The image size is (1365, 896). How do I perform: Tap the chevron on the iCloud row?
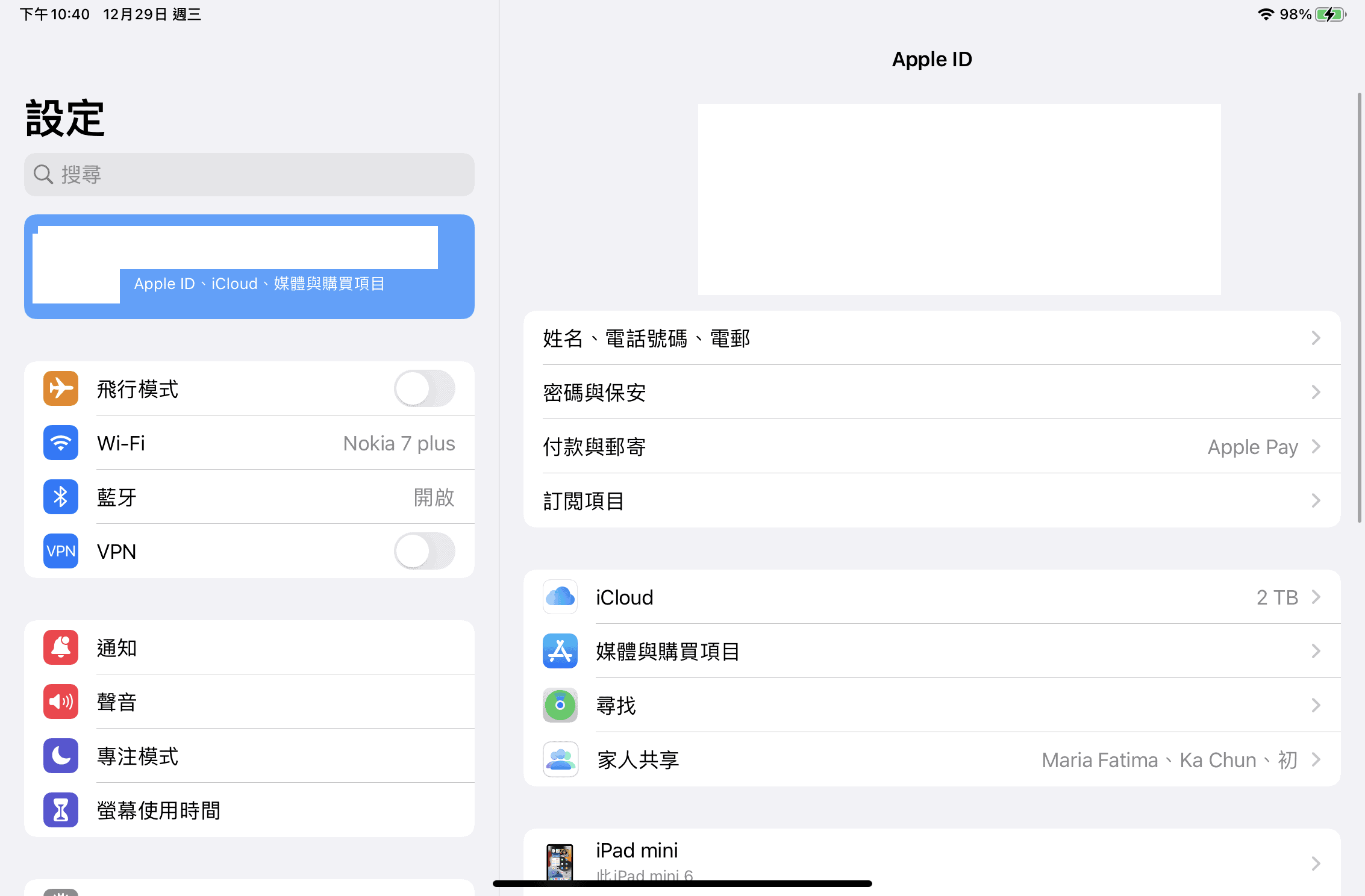pos(1316,597)
